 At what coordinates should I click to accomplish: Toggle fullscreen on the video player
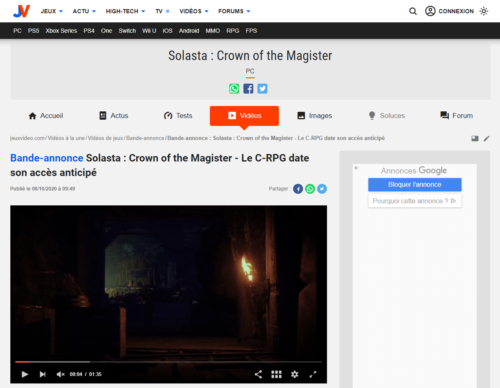(313, 374)
